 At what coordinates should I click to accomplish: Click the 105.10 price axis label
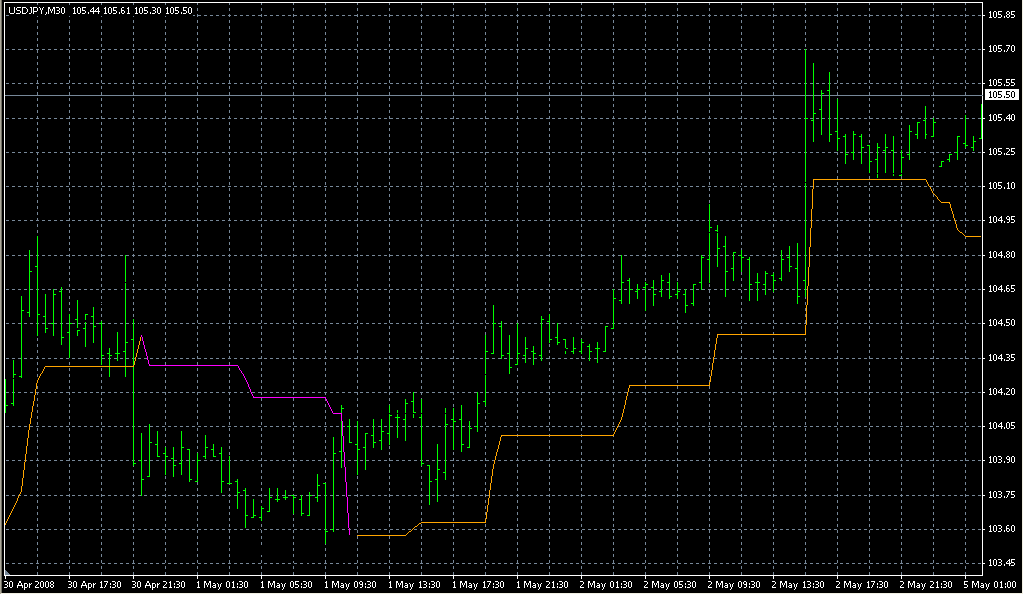coord(1001,186)
